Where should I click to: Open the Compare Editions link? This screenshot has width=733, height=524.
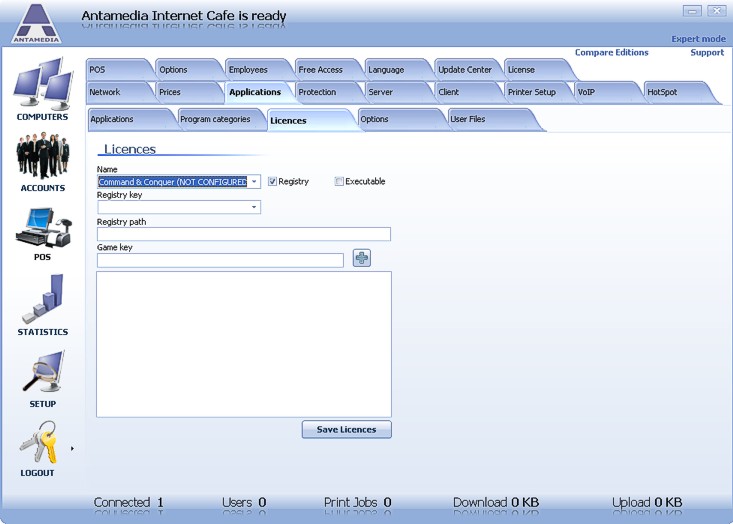611,53
